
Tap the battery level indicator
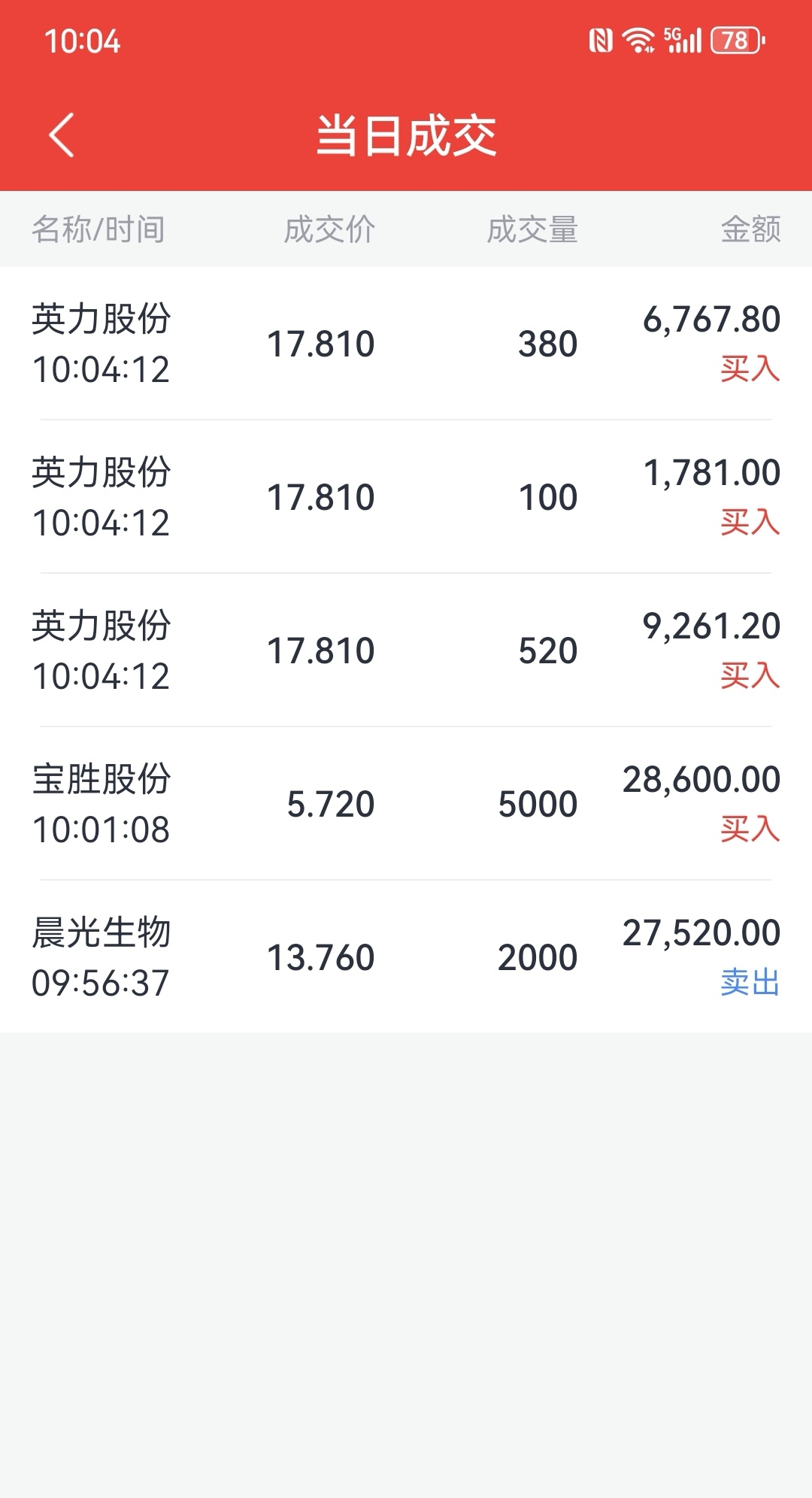tap(737, 41)
